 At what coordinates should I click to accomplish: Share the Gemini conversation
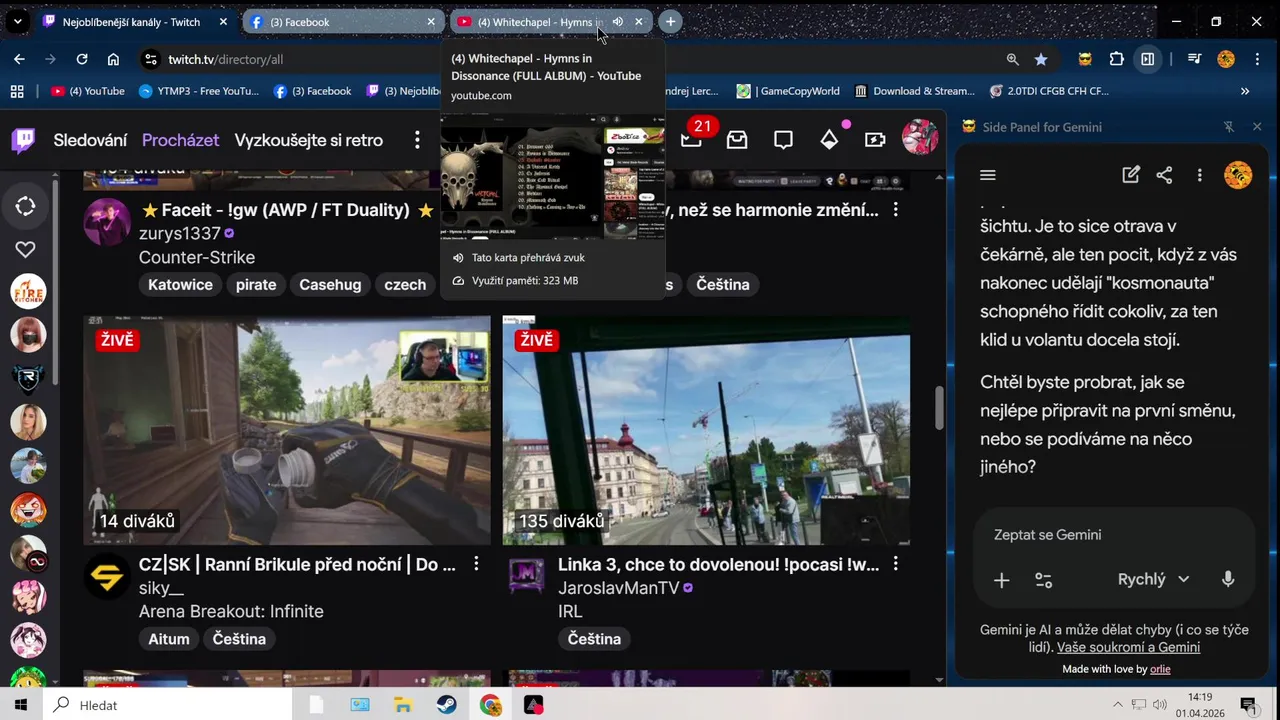pyautogui.click(x=1164, y=175)
